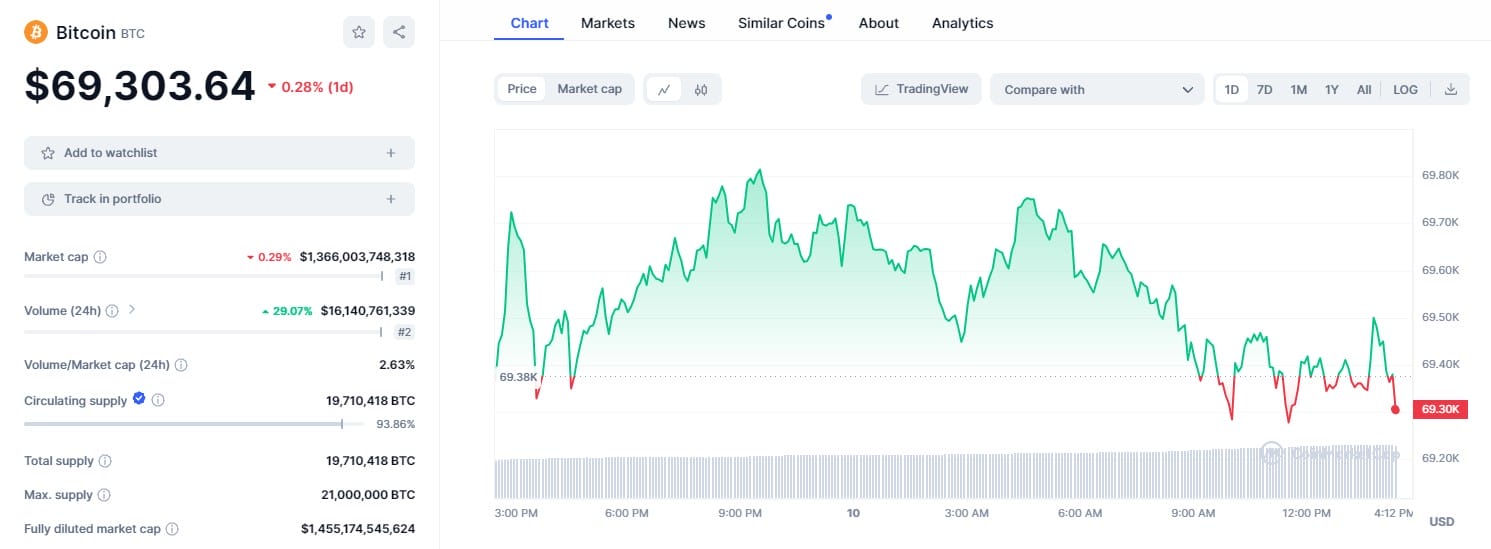Click the Bitcoin logo icon
The image size is (1491, 549).
click(36, 32)
